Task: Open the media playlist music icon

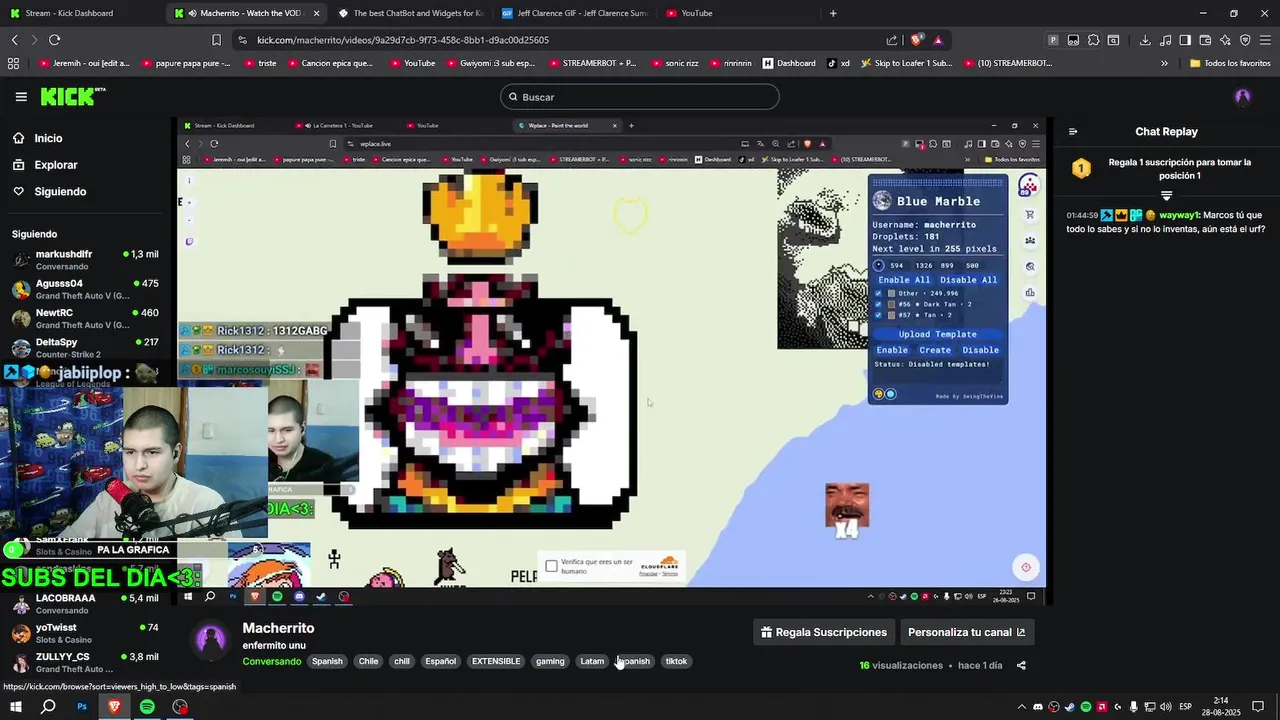Action: tap(1165, 40)
